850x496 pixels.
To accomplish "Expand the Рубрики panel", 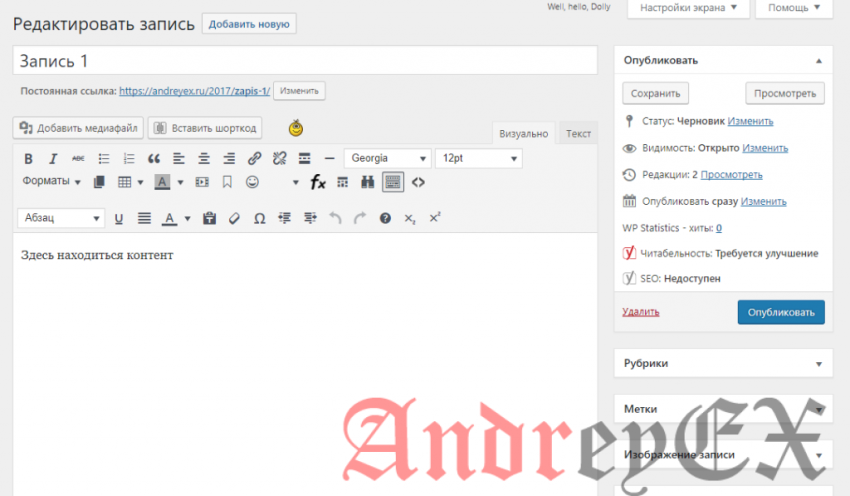I will (819, 364).
